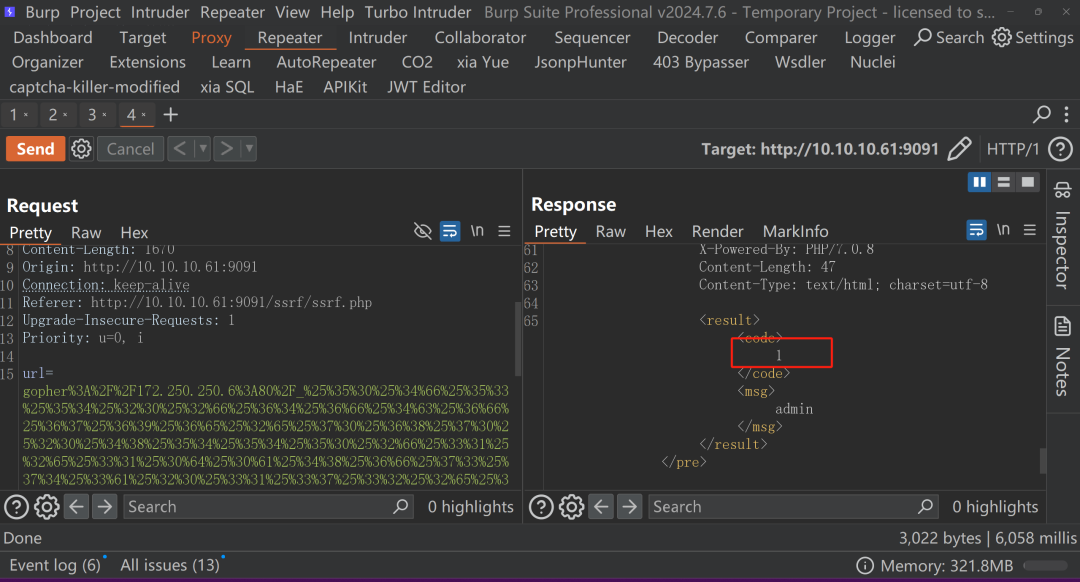Open Notes side panel

click(x=1062, y=356)
